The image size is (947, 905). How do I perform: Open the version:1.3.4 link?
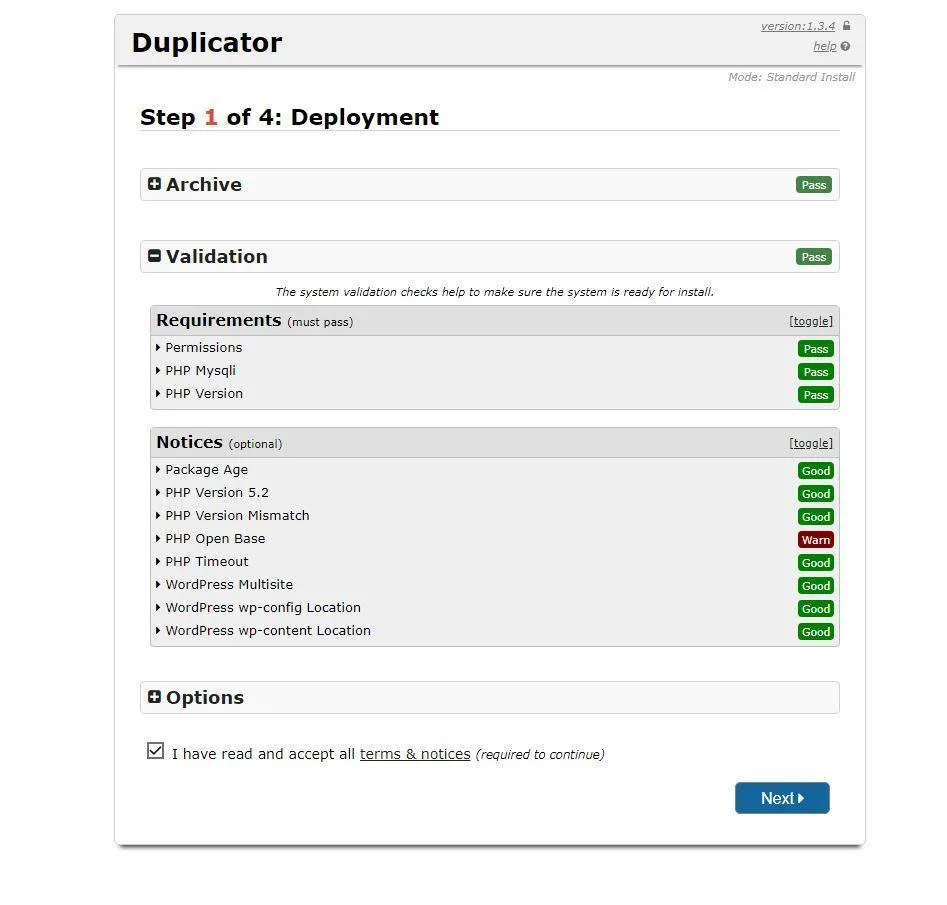coord(797,25)
